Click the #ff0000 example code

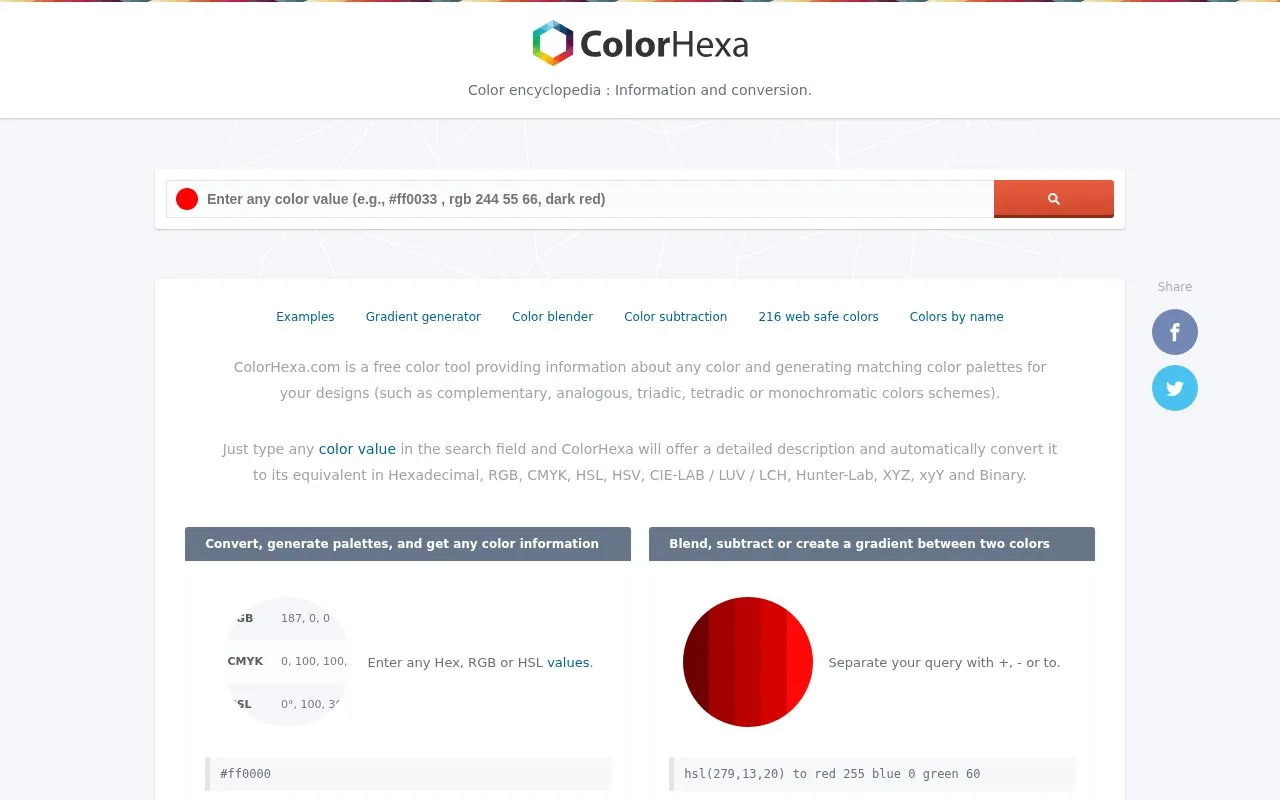[409, 774]
